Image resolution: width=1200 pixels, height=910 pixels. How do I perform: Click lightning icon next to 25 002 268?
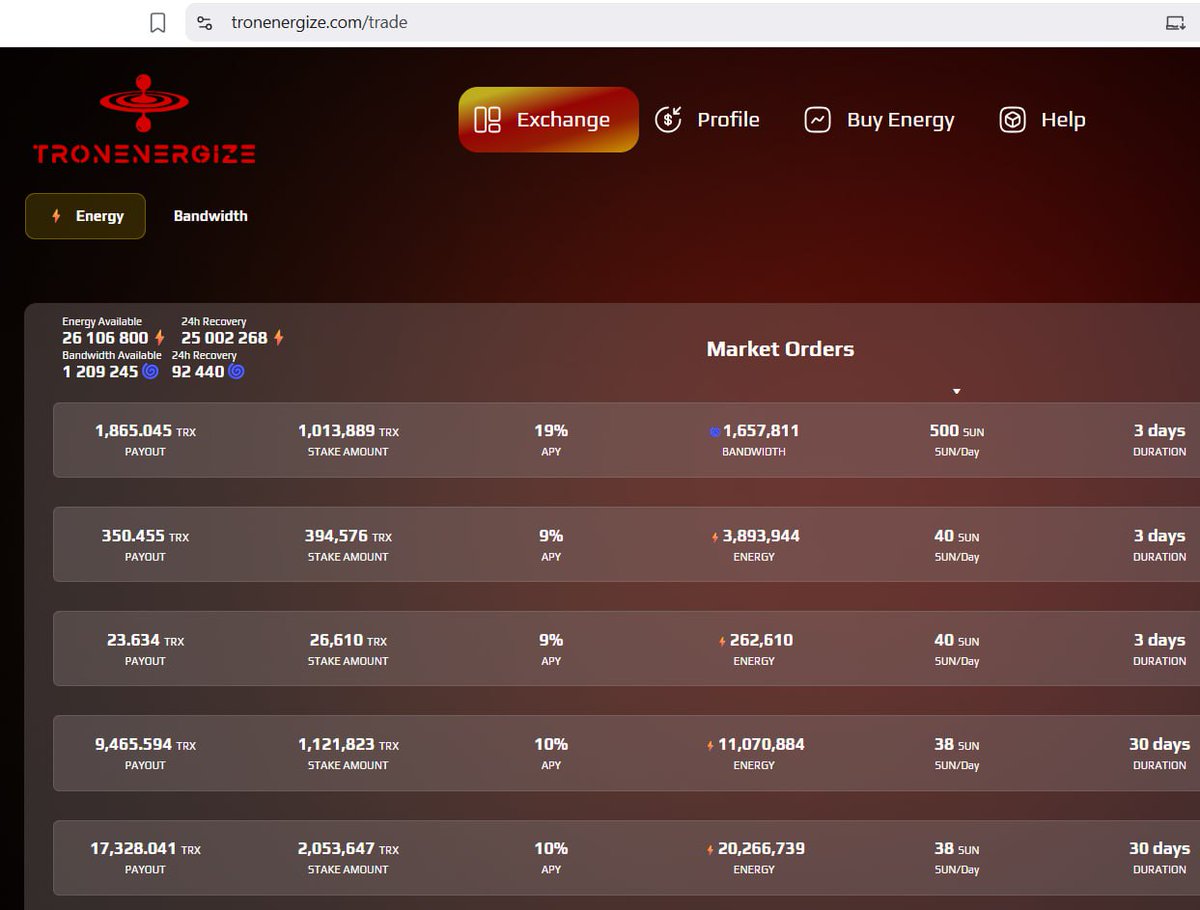point(279,338)
